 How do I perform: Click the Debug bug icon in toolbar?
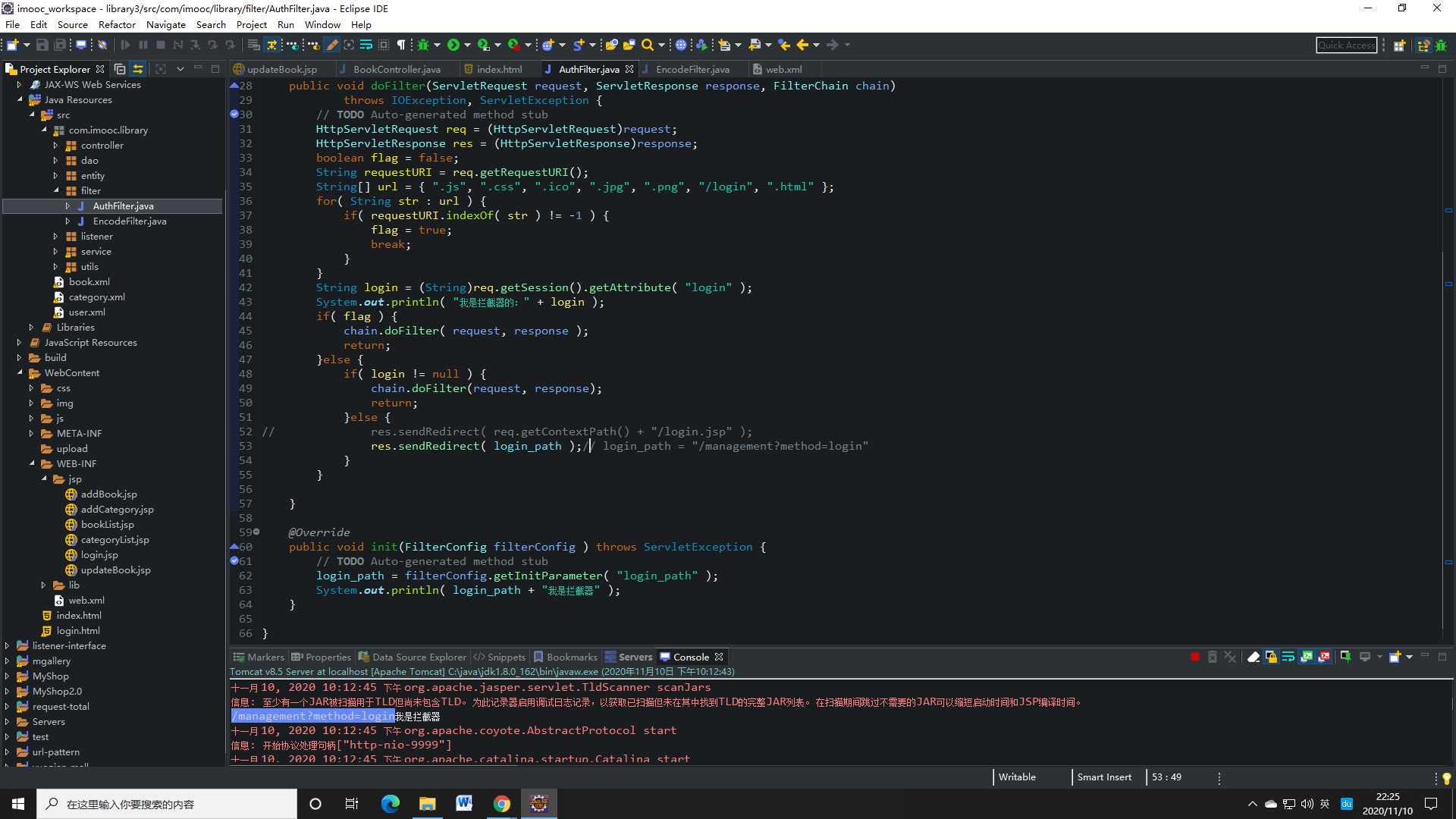pyautogui.click(x=423, y=45)
